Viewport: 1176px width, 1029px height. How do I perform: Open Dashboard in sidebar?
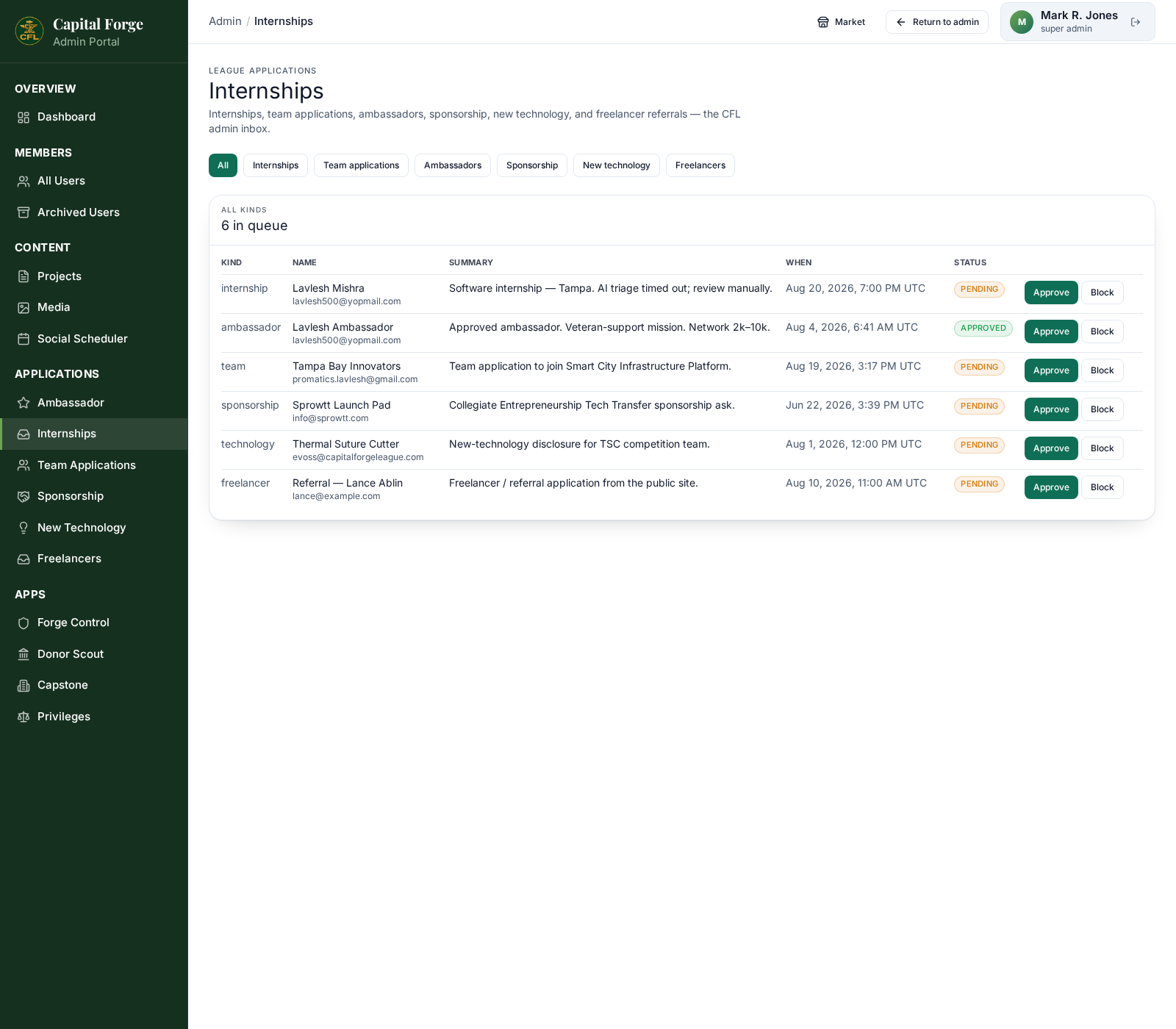94,118
